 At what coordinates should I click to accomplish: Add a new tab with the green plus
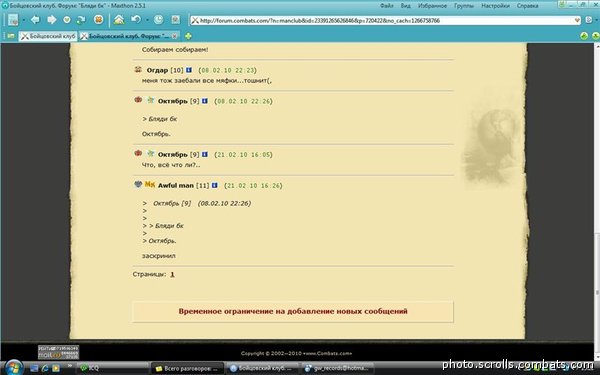pyautogui.click(x=188, y=36)
